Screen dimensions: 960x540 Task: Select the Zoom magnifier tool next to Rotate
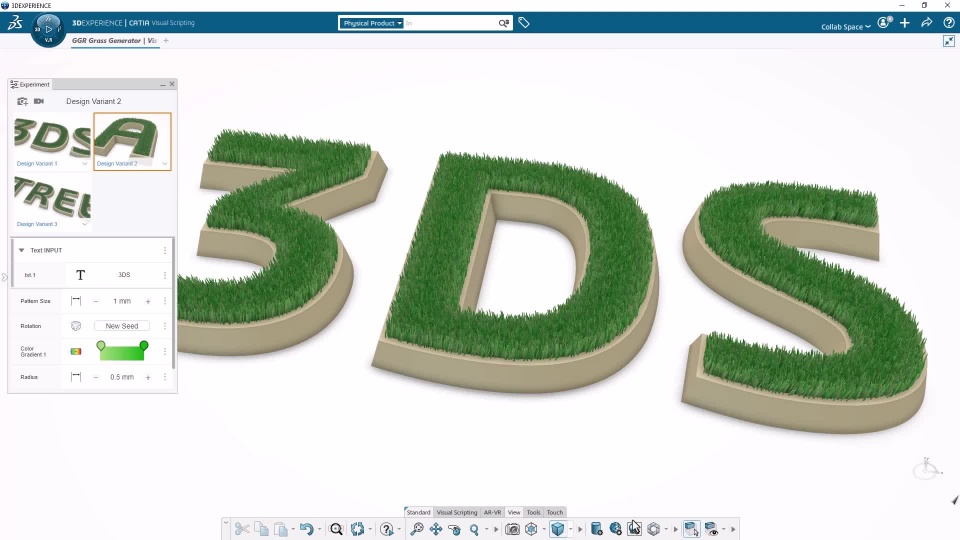(x=474, y=529)
